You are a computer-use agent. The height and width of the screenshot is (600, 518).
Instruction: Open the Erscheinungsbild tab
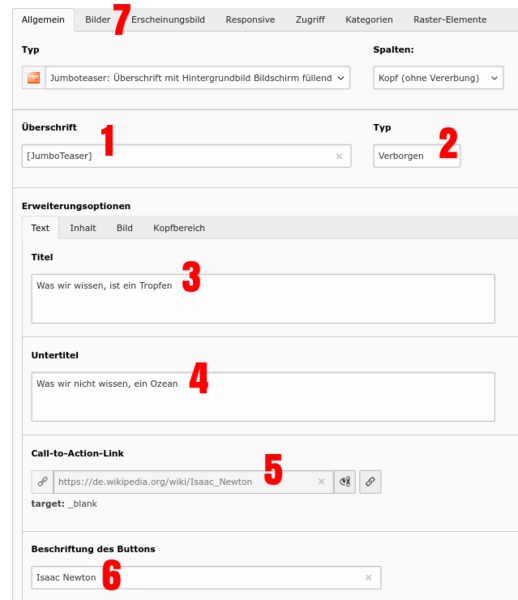(168, 20)
